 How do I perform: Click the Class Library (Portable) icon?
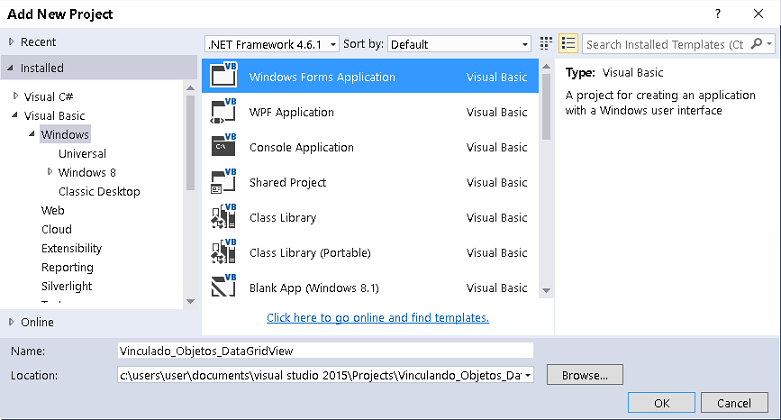click(223, 252)
